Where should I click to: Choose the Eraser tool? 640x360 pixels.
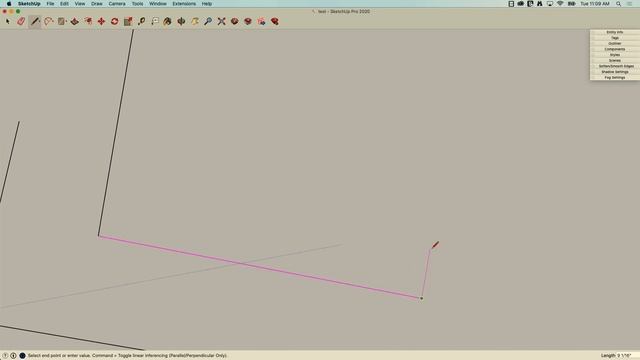click(x=21, y=21)
